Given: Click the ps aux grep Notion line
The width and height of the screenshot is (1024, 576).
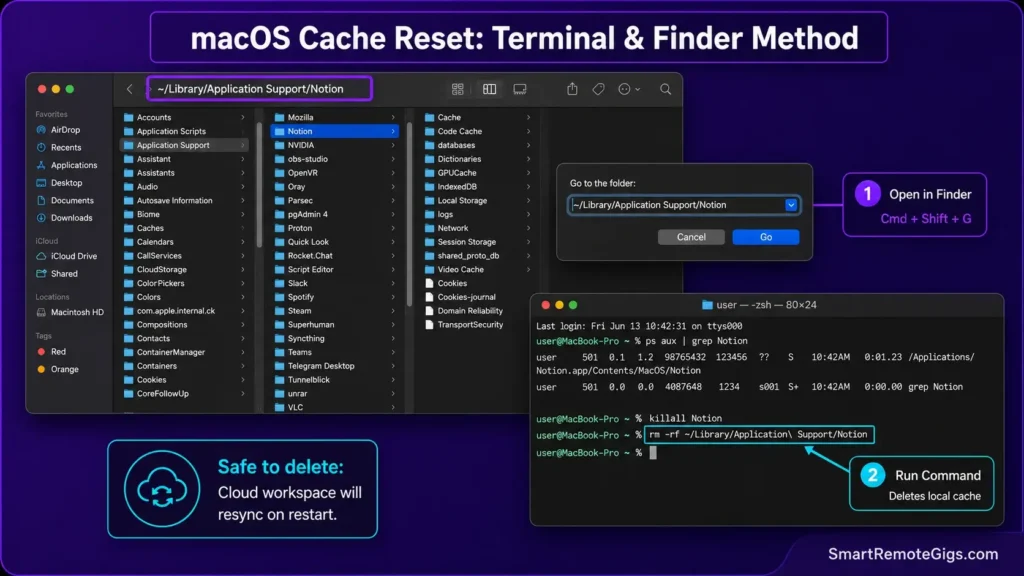Looking at the screenshot, I should (642, 341).
